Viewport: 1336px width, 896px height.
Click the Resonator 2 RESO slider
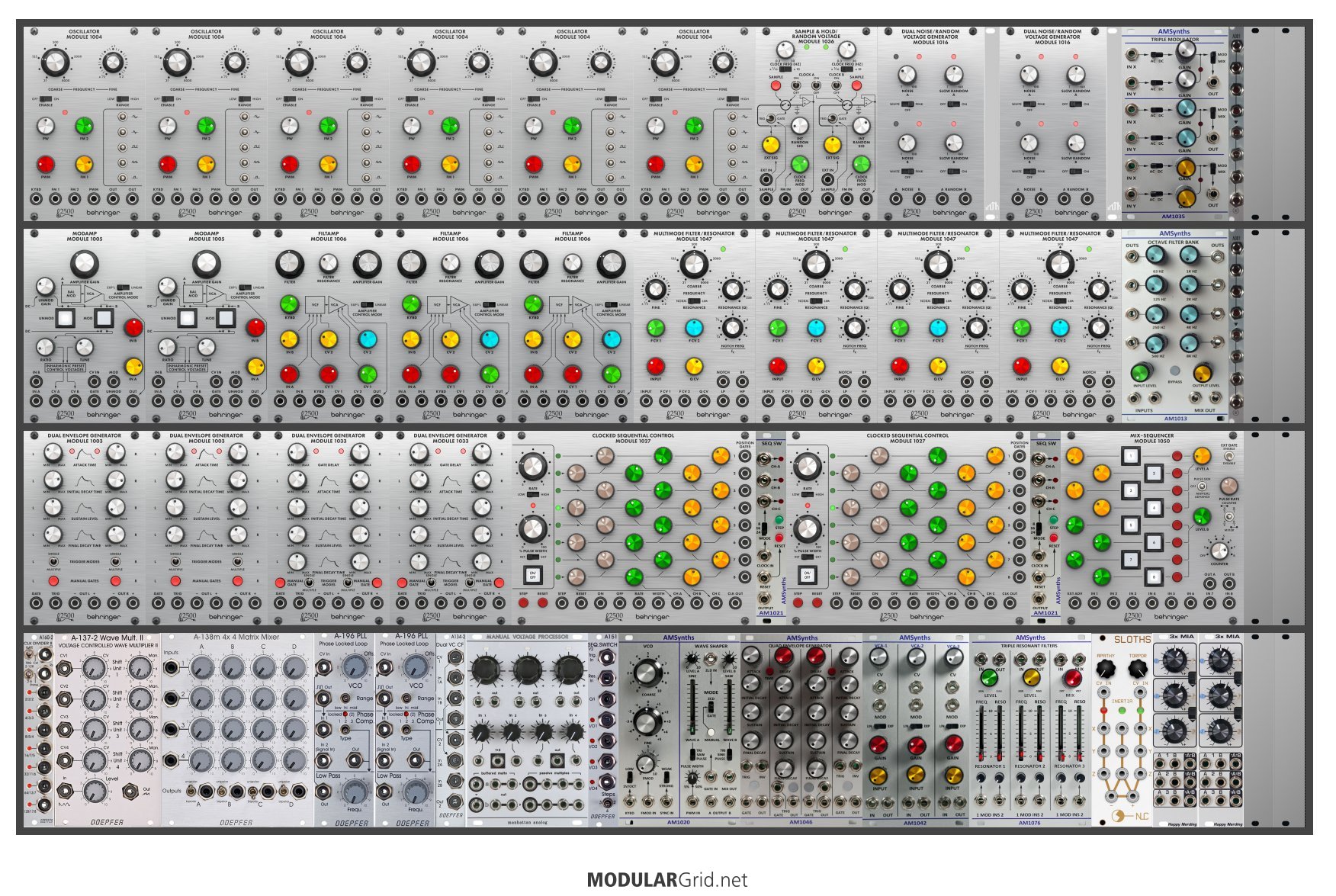tap(1039, 734)
